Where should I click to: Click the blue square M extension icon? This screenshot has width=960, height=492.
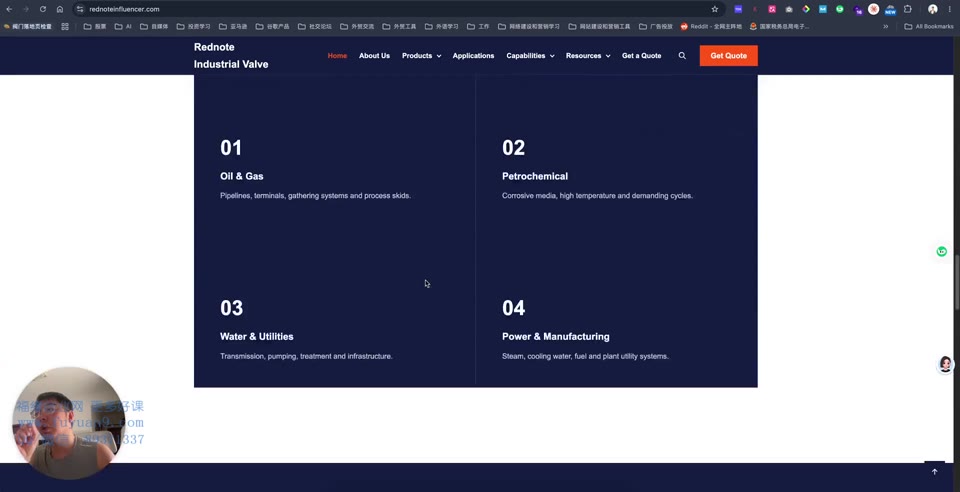pos(823,9)
